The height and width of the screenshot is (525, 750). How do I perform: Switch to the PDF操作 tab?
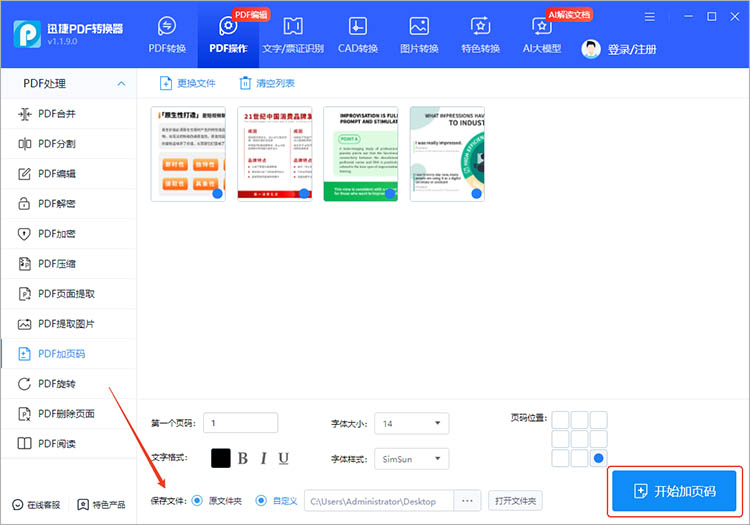click(x=228, y=34)
